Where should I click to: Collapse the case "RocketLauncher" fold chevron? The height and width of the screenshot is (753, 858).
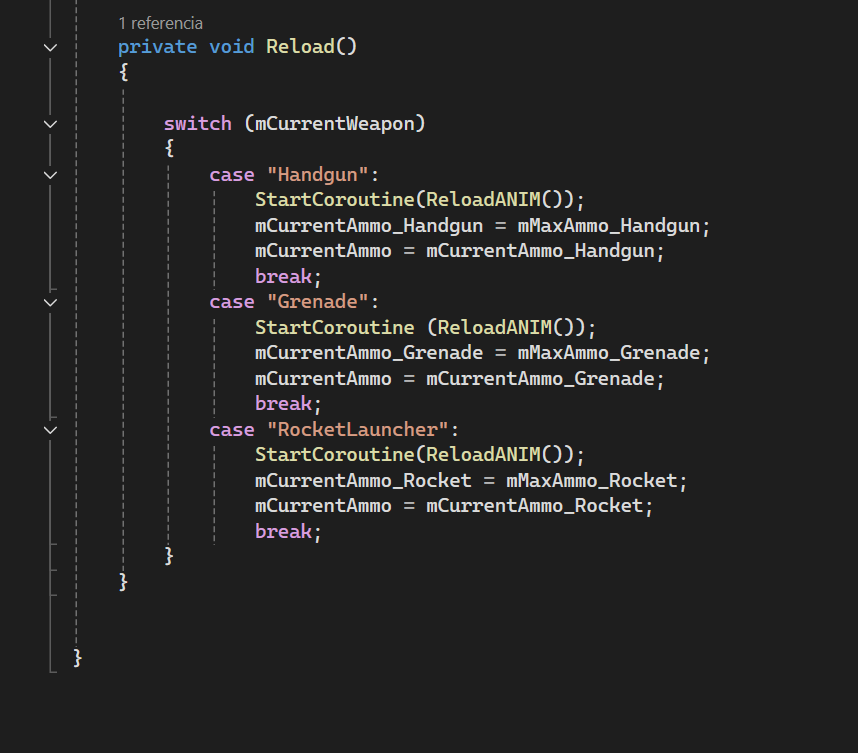pos(50,431)
